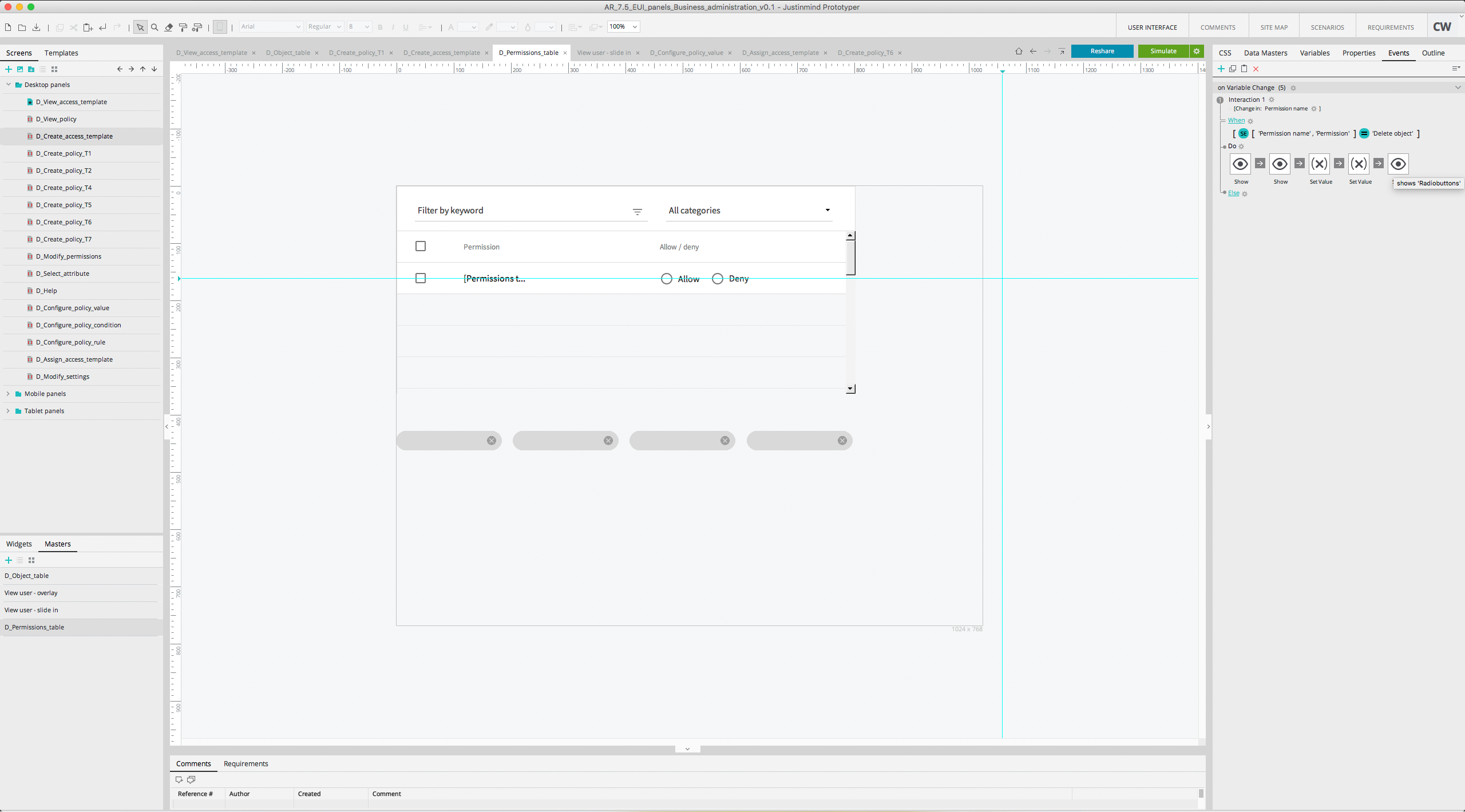Expand the Mobile panels folder

[x=8, y=394]
